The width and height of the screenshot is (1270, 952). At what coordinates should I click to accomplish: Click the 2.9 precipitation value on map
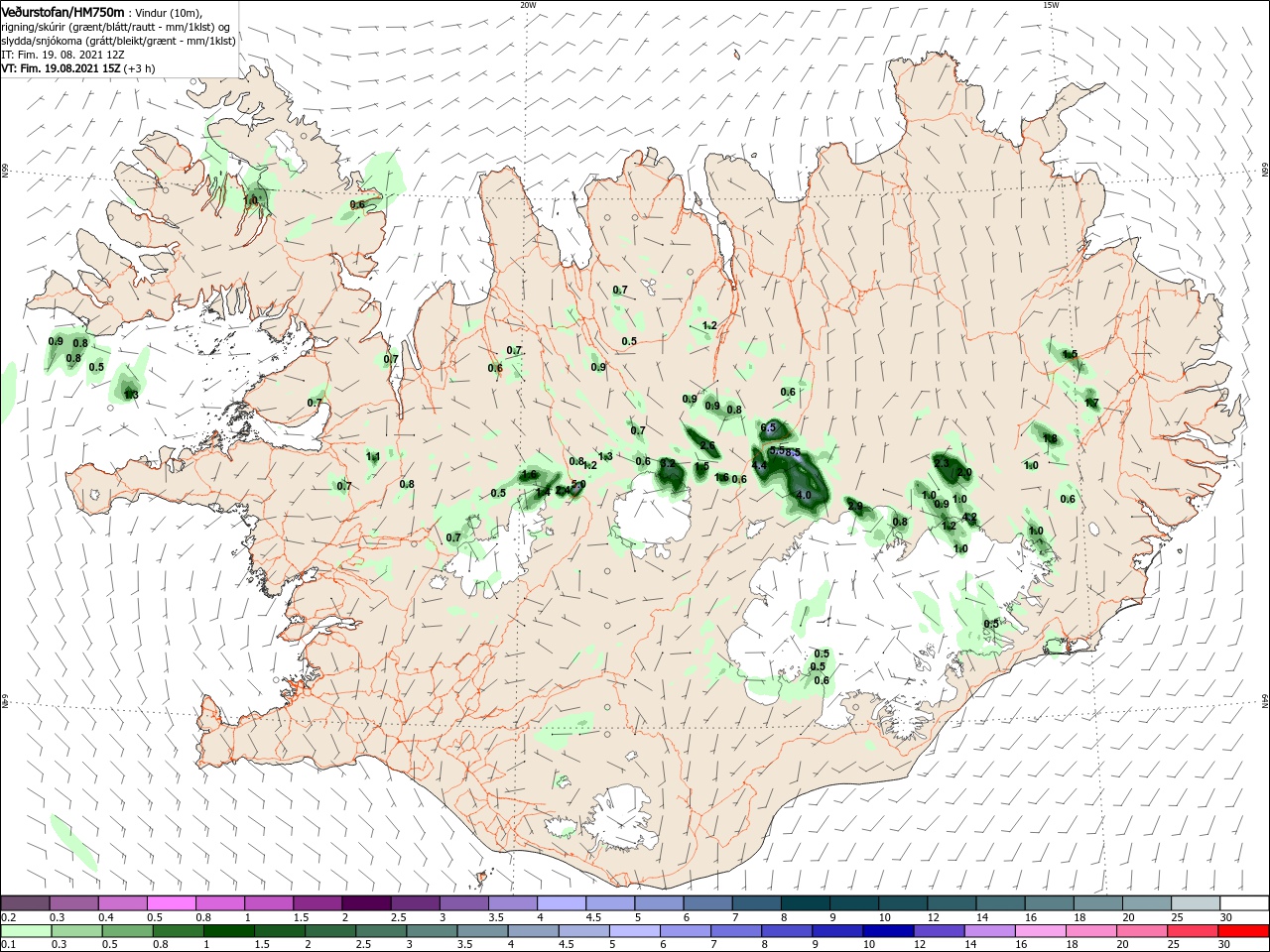click(856, 507)
